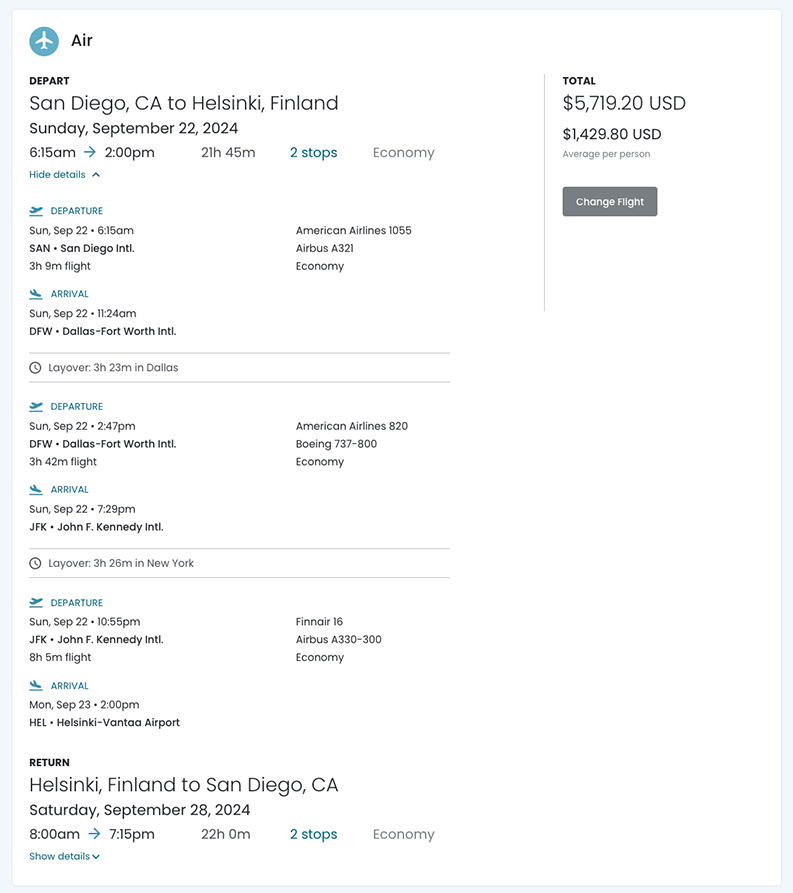Open the 2 stops link for the departing flight
Screen dimensions: 793x893
(x=313, y=153)
